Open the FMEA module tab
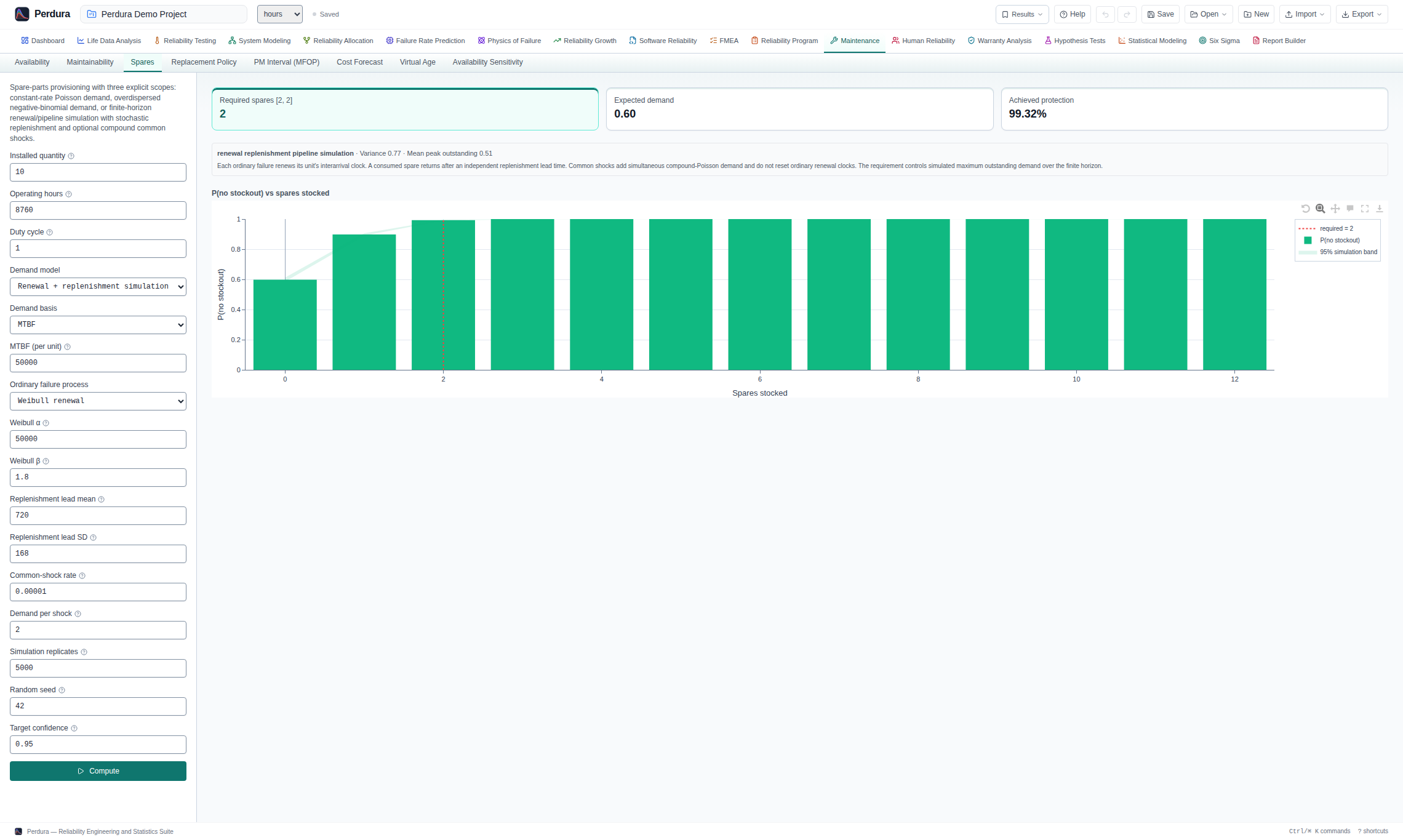 [724, 41]
